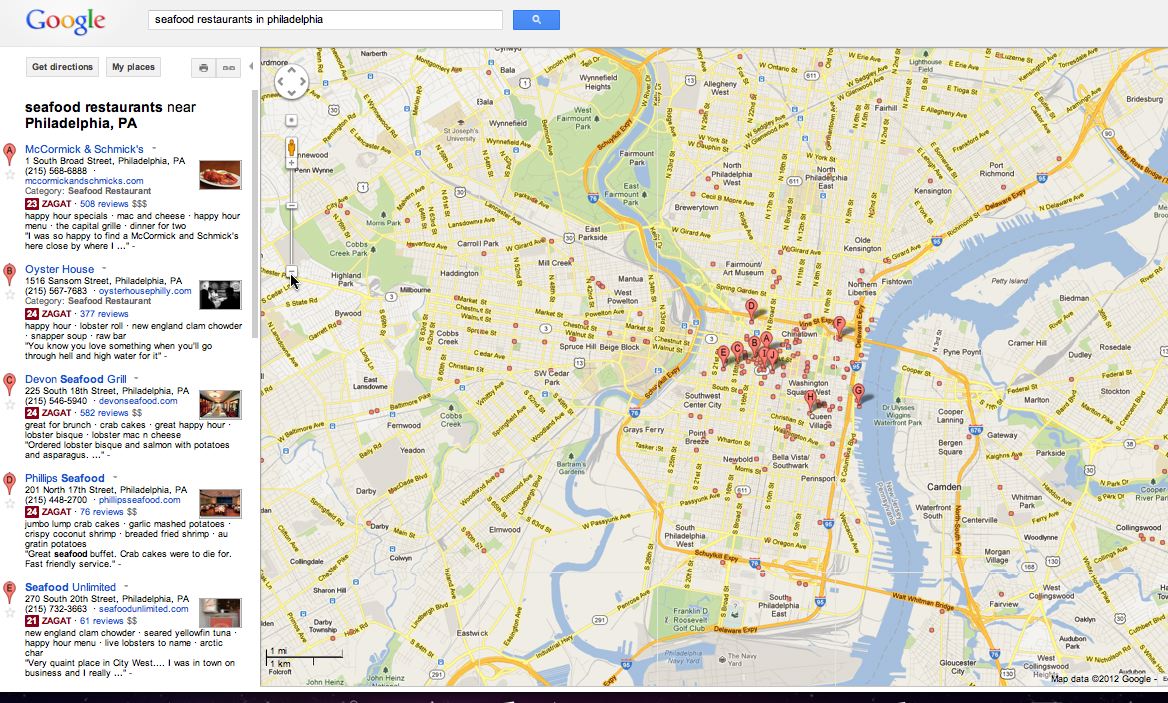Click the zoom slider handle
This screenshot has width=1168, height=703.
pyautogui.click(x=292, y=206)
